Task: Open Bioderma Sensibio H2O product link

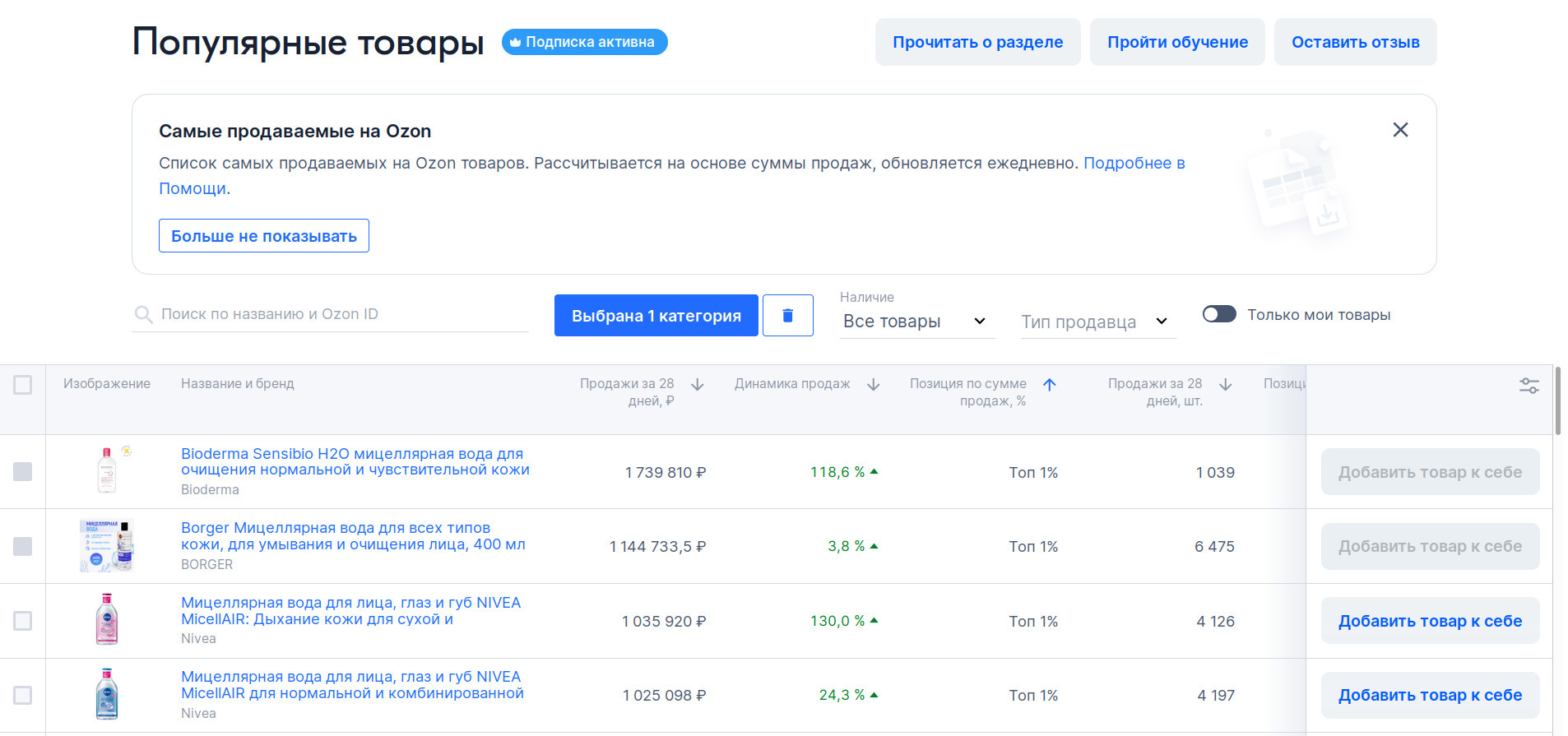Action: (x=355, y=461)
